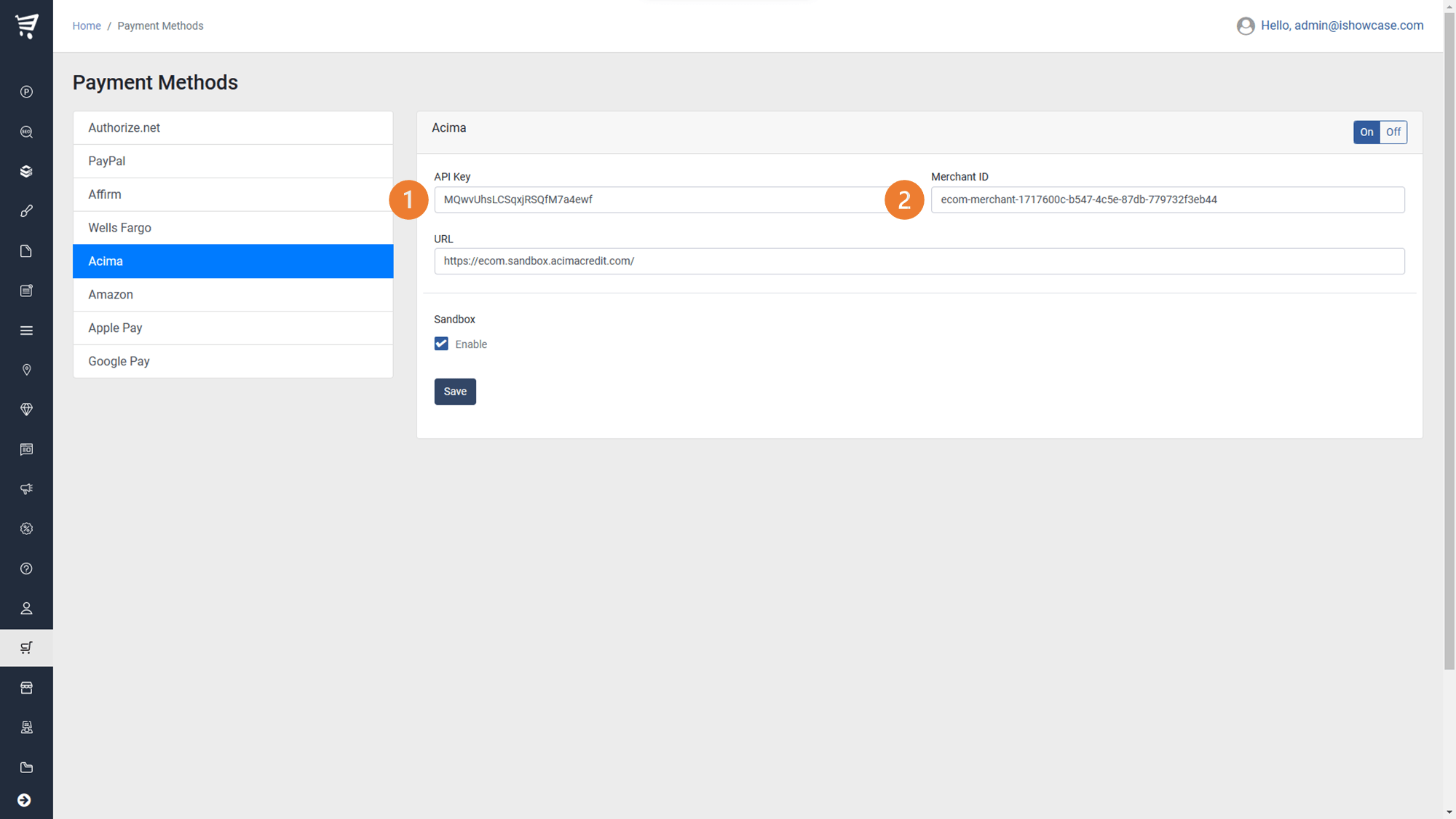Open the diamond gem icon in sidebar
This screenshot has width=1456, height=819.
point(26,410)
